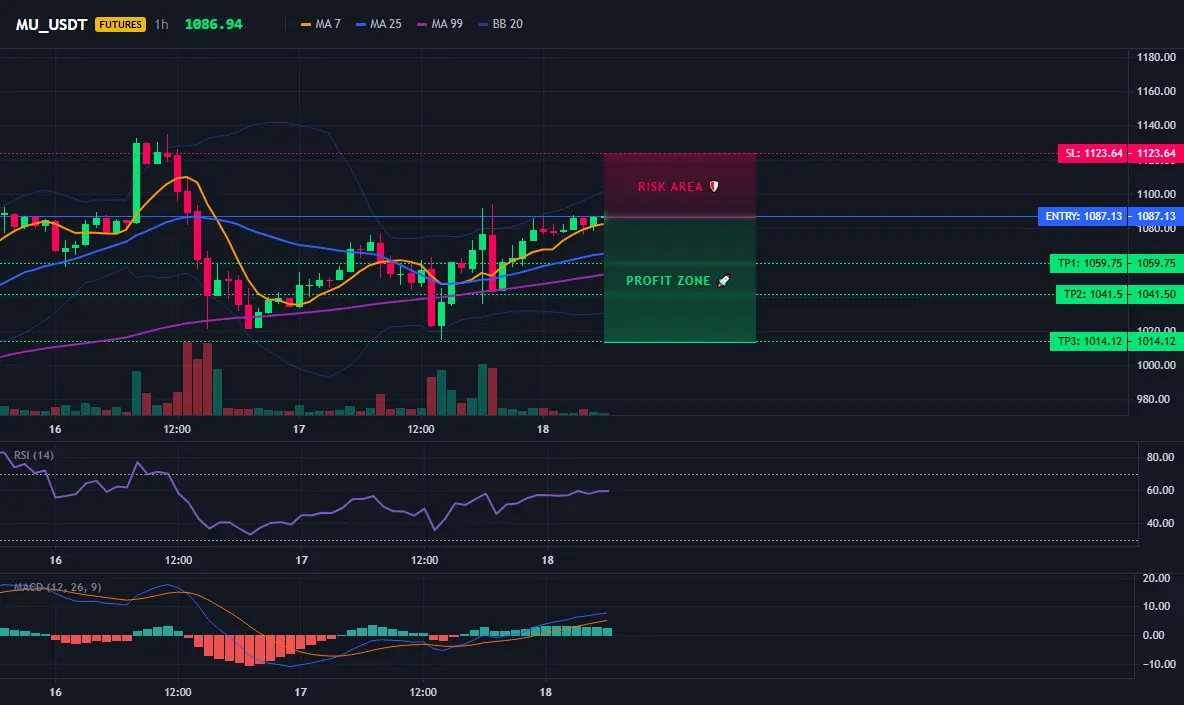
Task: Click the MACD (12, 26, 9) indicator label
Action: 57,586
